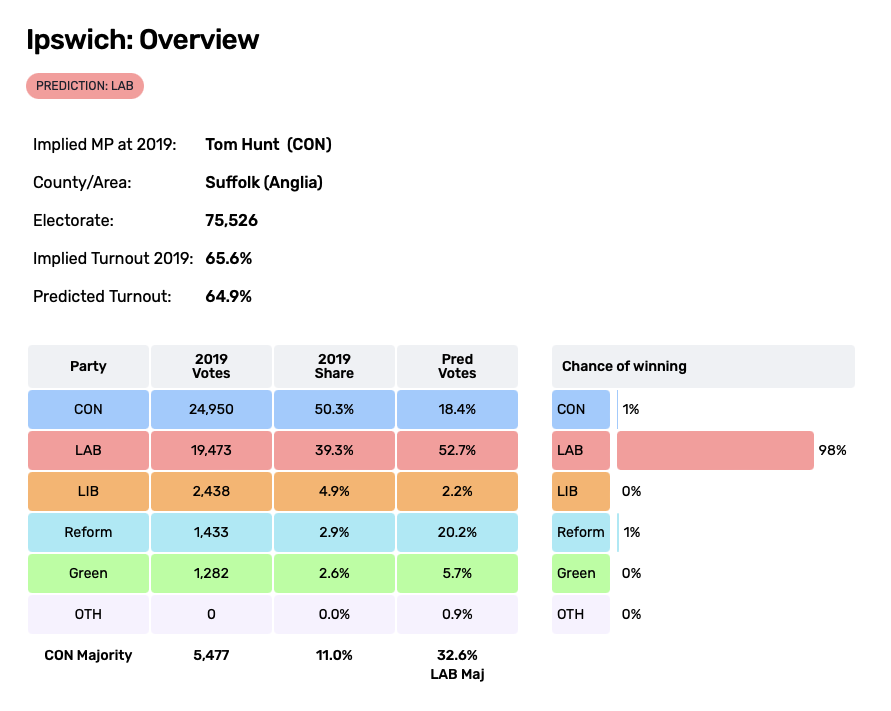Select the Party column header

(88, 366)
